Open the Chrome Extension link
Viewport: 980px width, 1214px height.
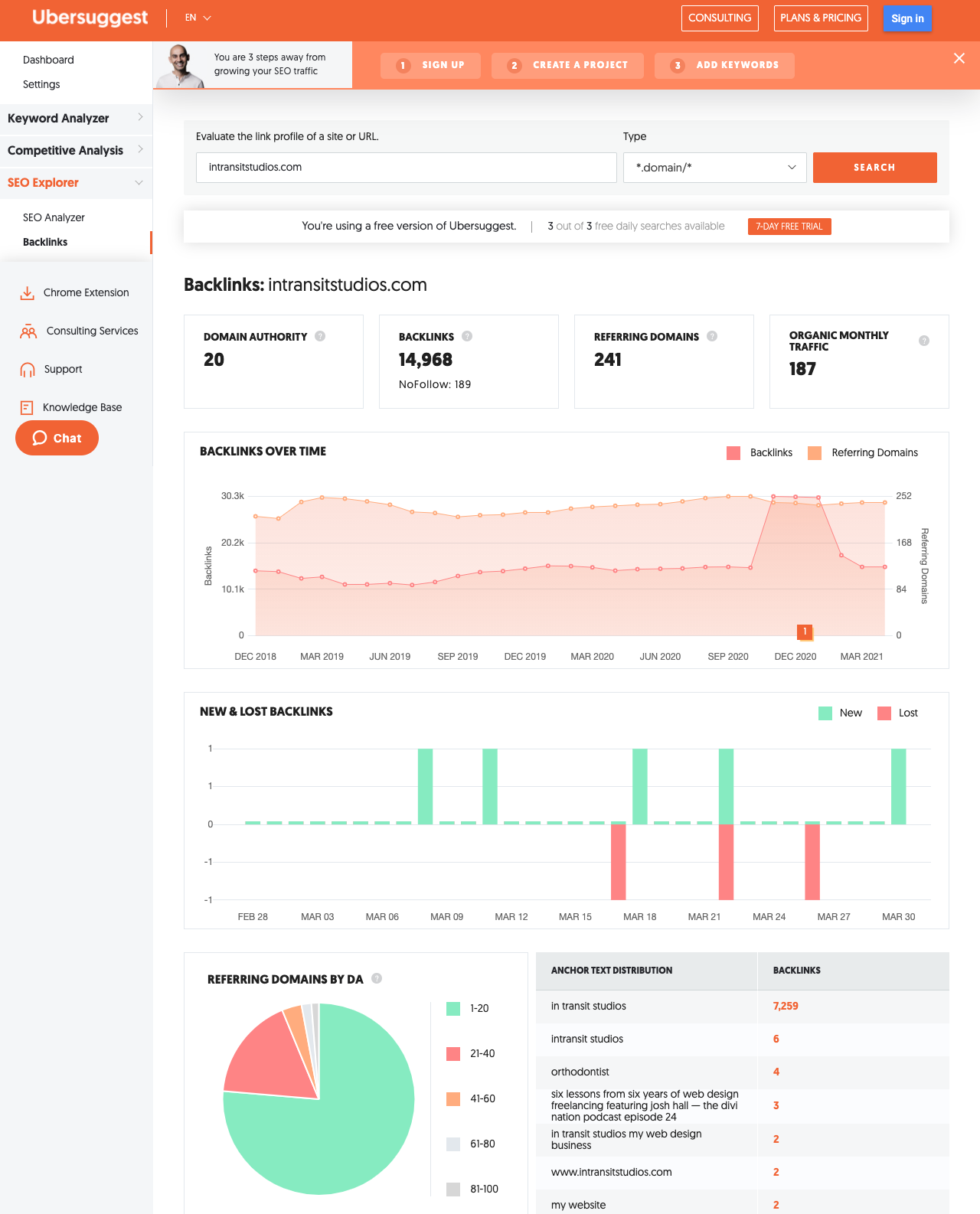(x=87, y=292)
